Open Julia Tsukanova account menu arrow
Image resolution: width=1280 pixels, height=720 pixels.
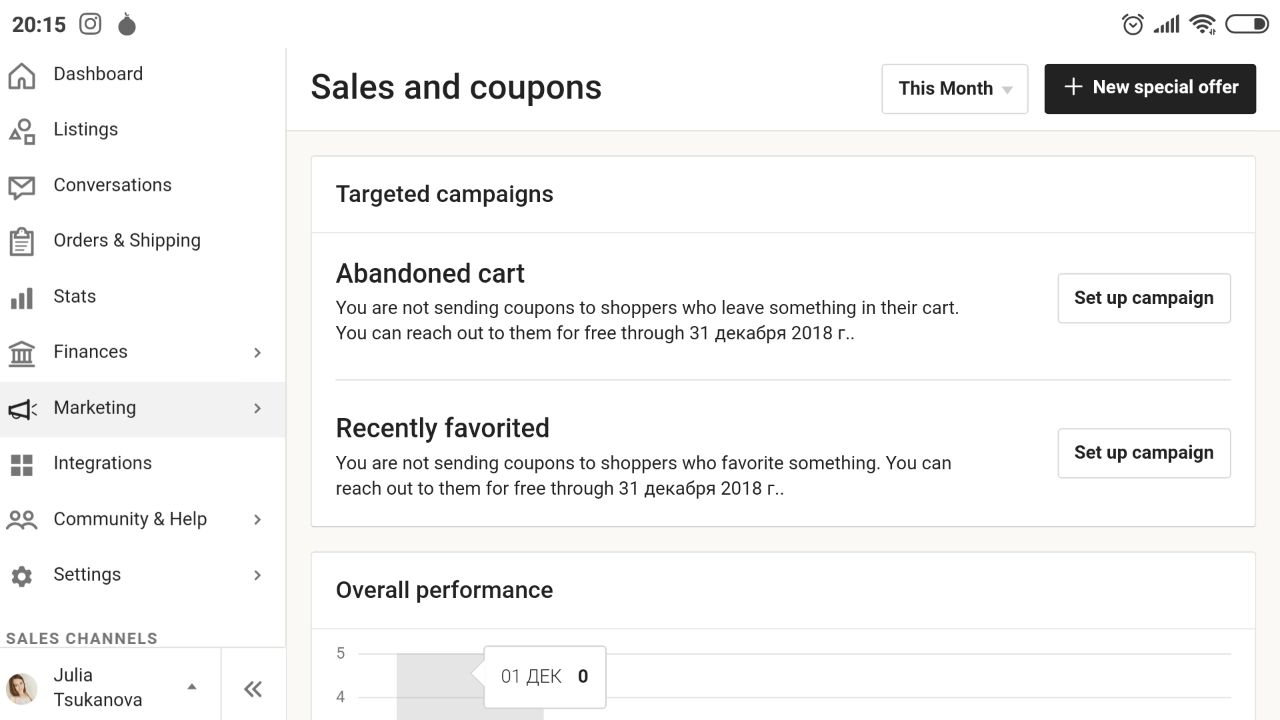click(x=192, y=687)
